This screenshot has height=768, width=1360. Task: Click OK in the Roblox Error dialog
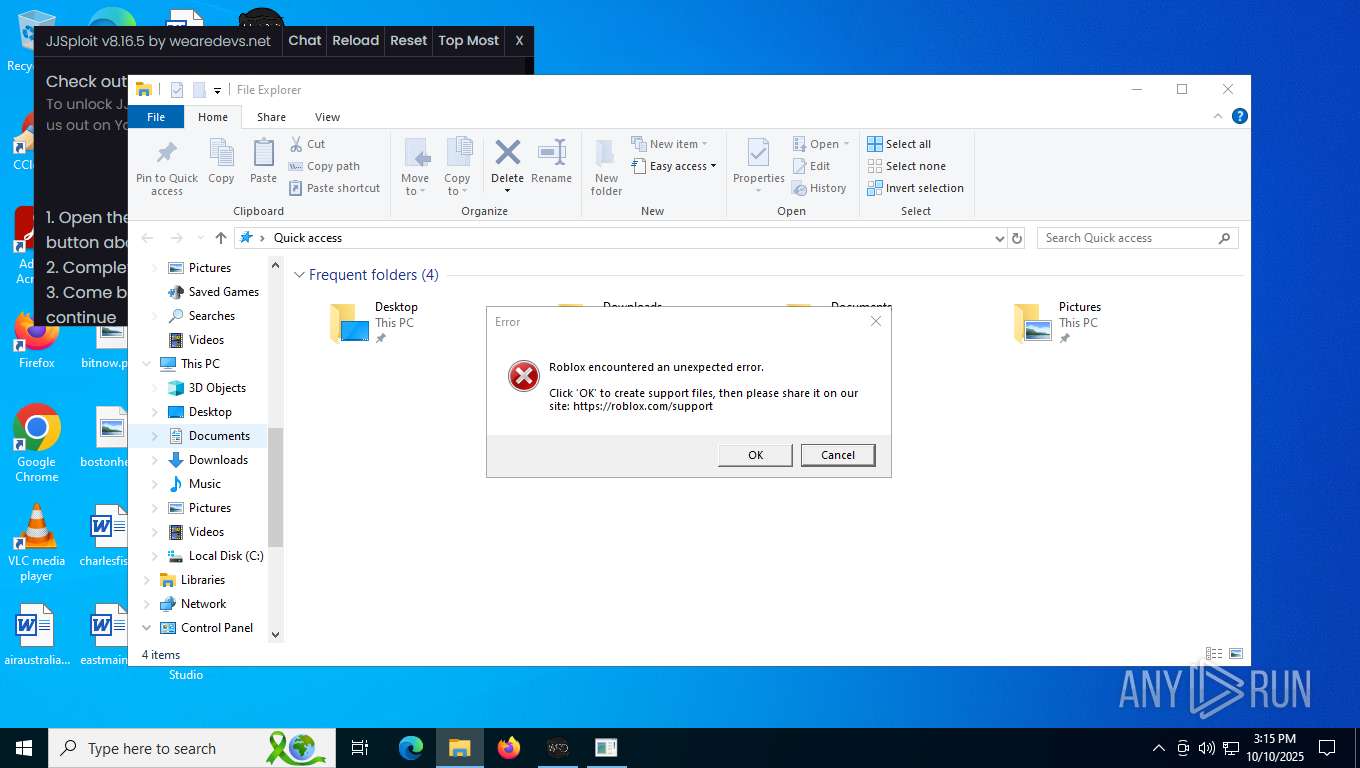[x=755, y=455]
